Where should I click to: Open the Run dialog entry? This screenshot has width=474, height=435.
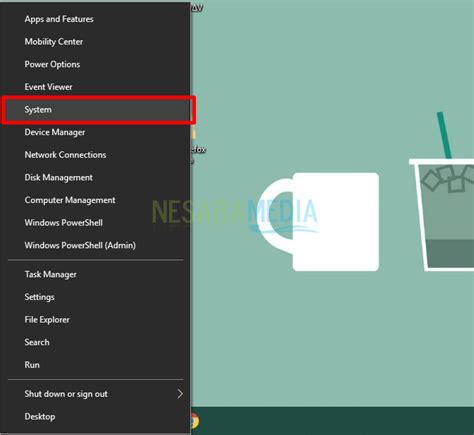(95, 365)
